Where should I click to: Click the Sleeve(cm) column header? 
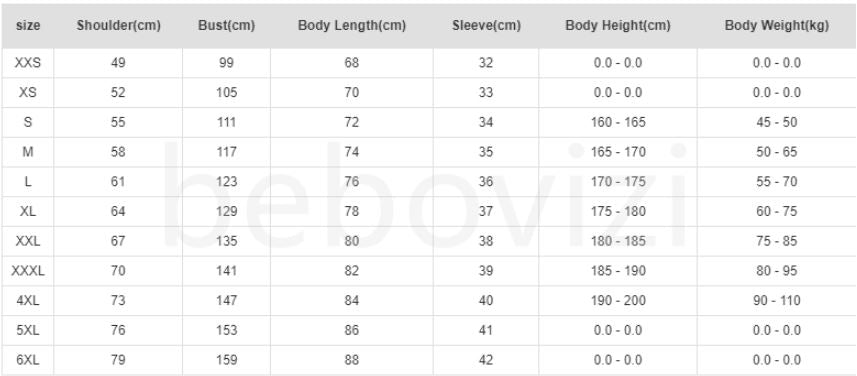pyautogui.click(x=486, y=26)
